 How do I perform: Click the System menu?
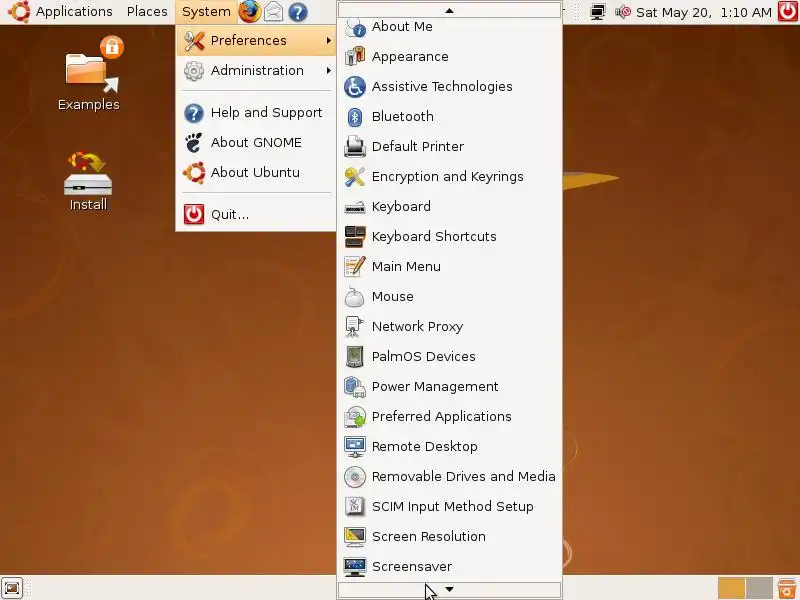click(x=206, y=11)
